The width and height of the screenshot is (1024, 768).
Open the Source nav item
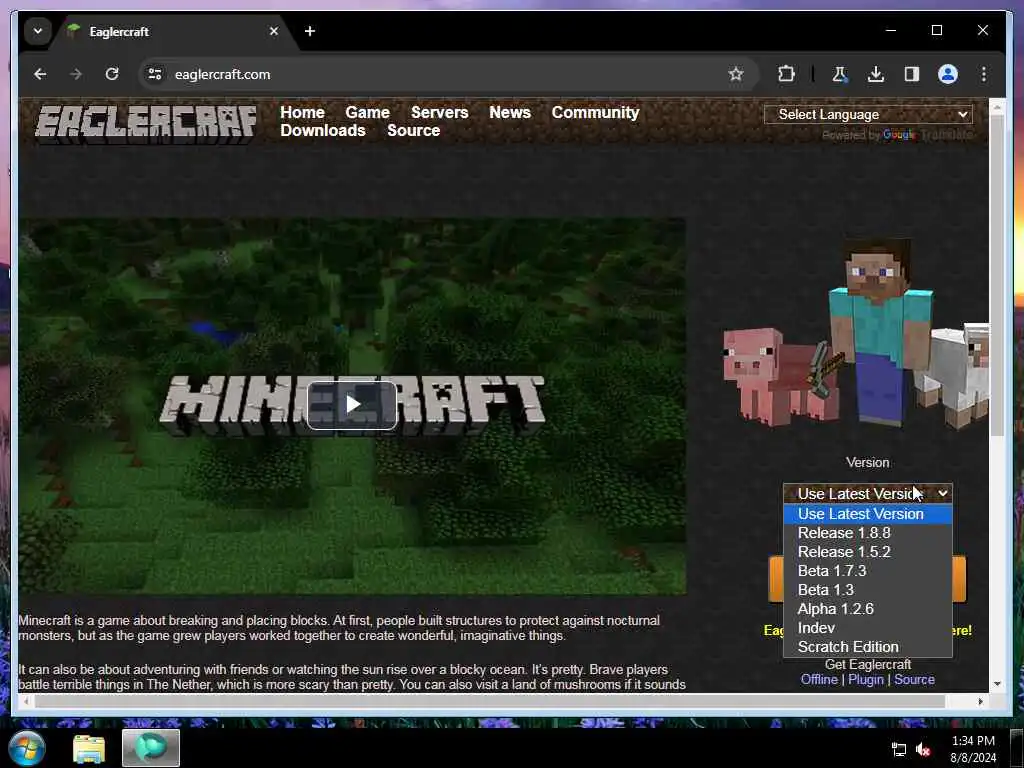point(413,131)
